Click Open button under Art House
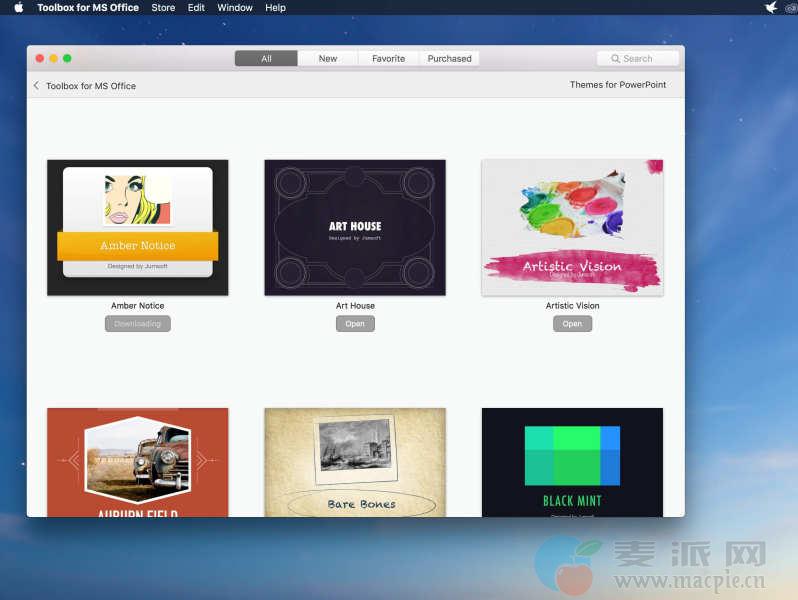The image size is (798, 600). coord(355,324)
